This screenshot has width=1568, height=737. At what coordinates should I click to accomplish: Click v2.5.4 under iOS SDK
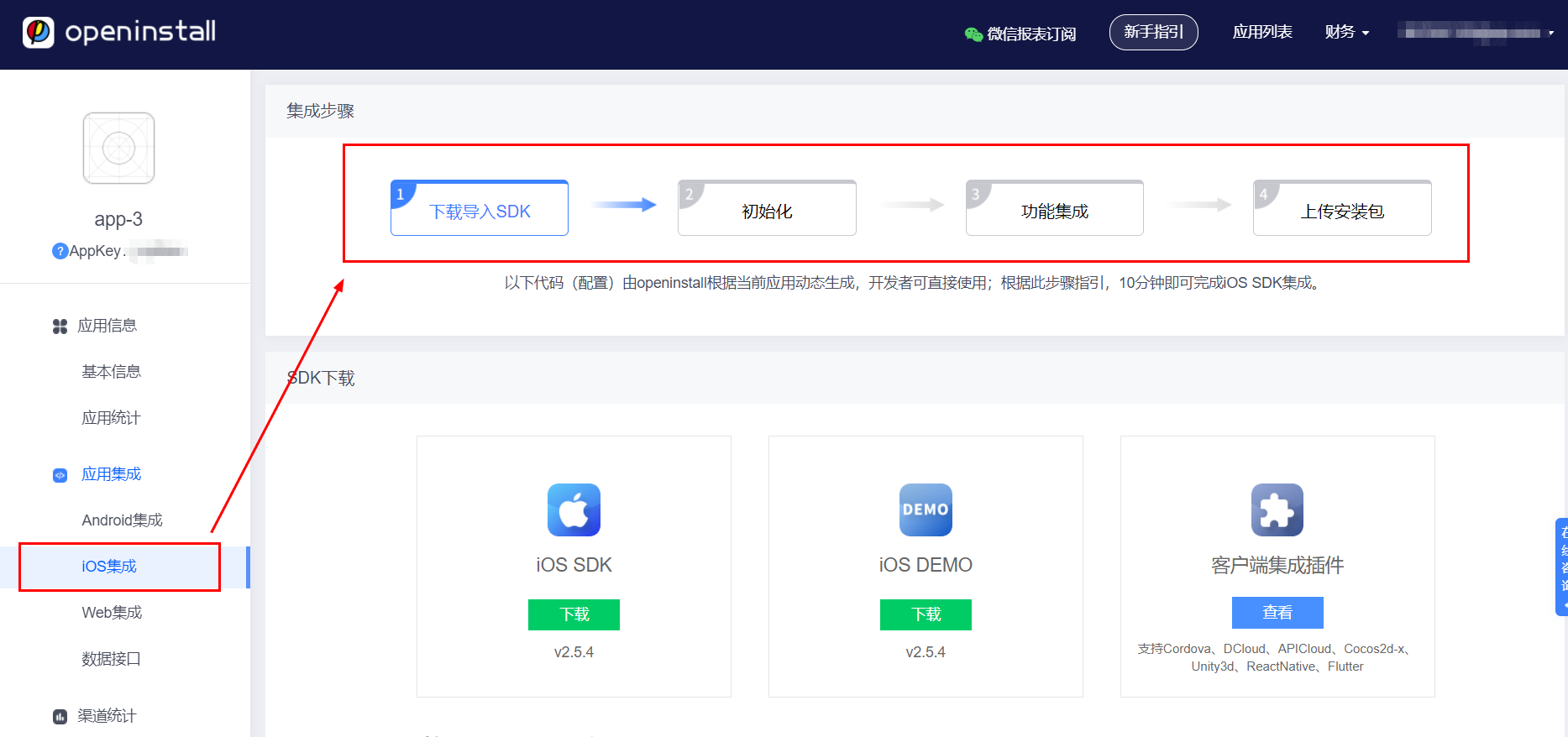pos(574,652)
